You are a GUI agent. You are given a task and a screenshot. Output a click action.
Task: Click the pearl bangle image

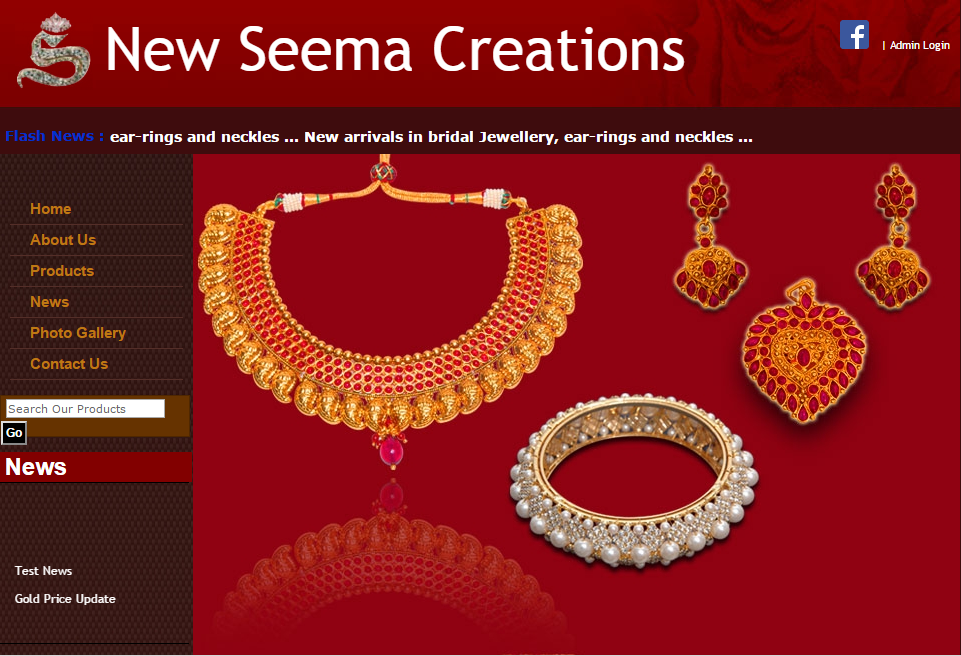[635, 481]
